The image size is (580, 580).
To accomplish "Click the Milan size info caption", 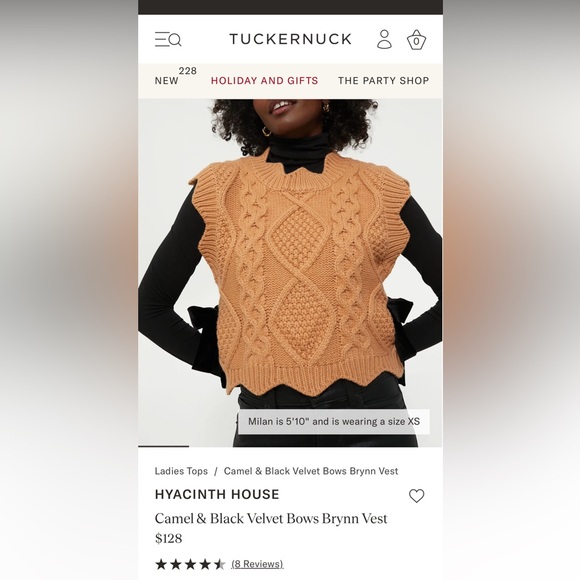I will click(x=334, y=422).
